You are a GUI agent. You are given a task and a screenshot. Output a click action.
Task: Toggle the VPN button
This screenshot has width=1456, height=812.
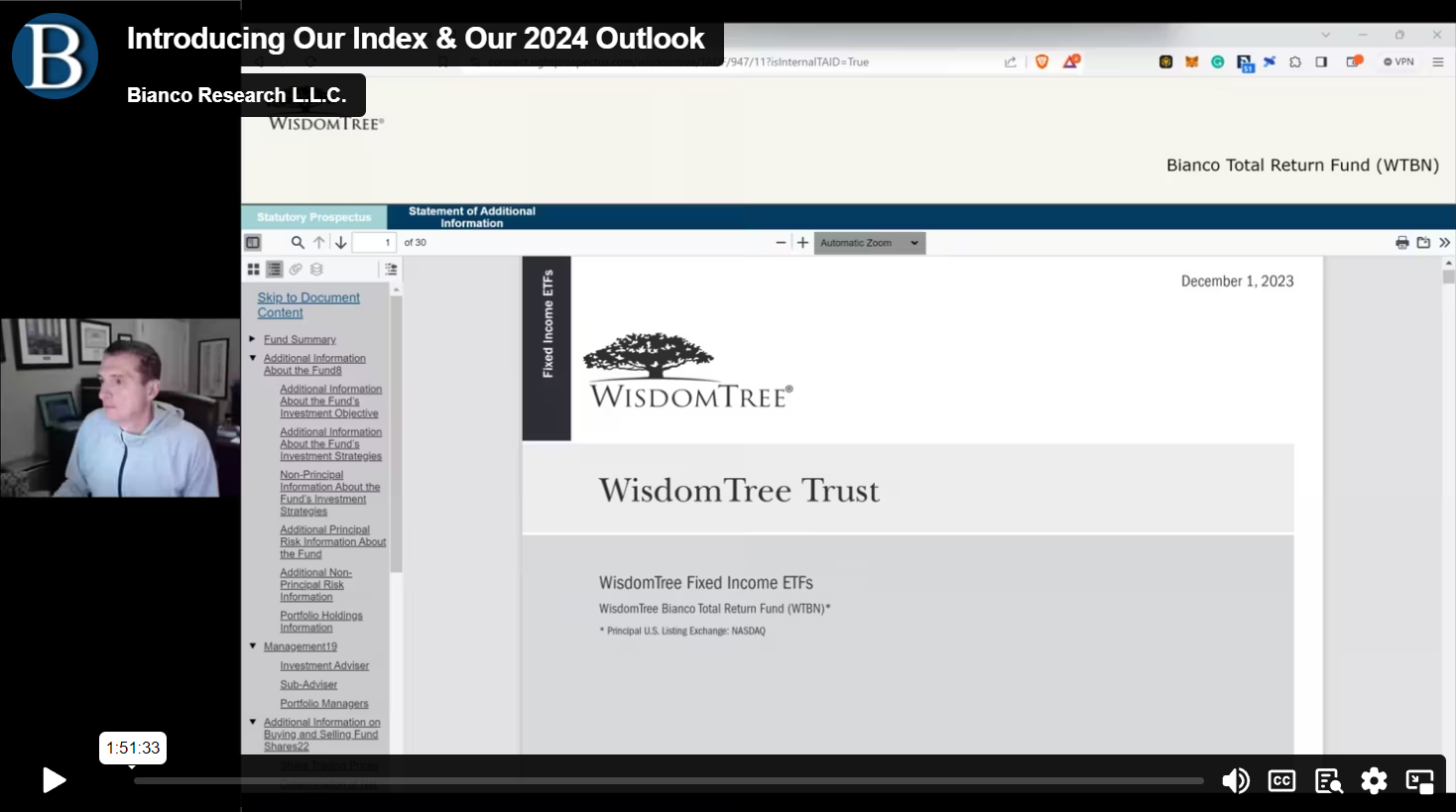(1398, 61)
